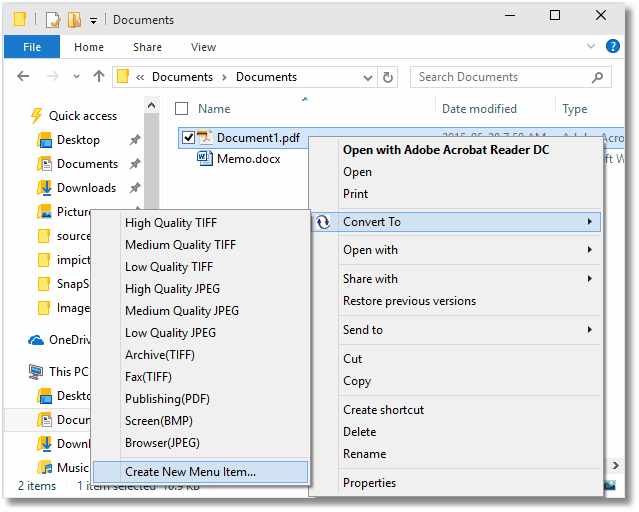Choose Copy from context menu
Image resolution: width=639 pixels, height=512 pixels.
(x=357, y=381)
